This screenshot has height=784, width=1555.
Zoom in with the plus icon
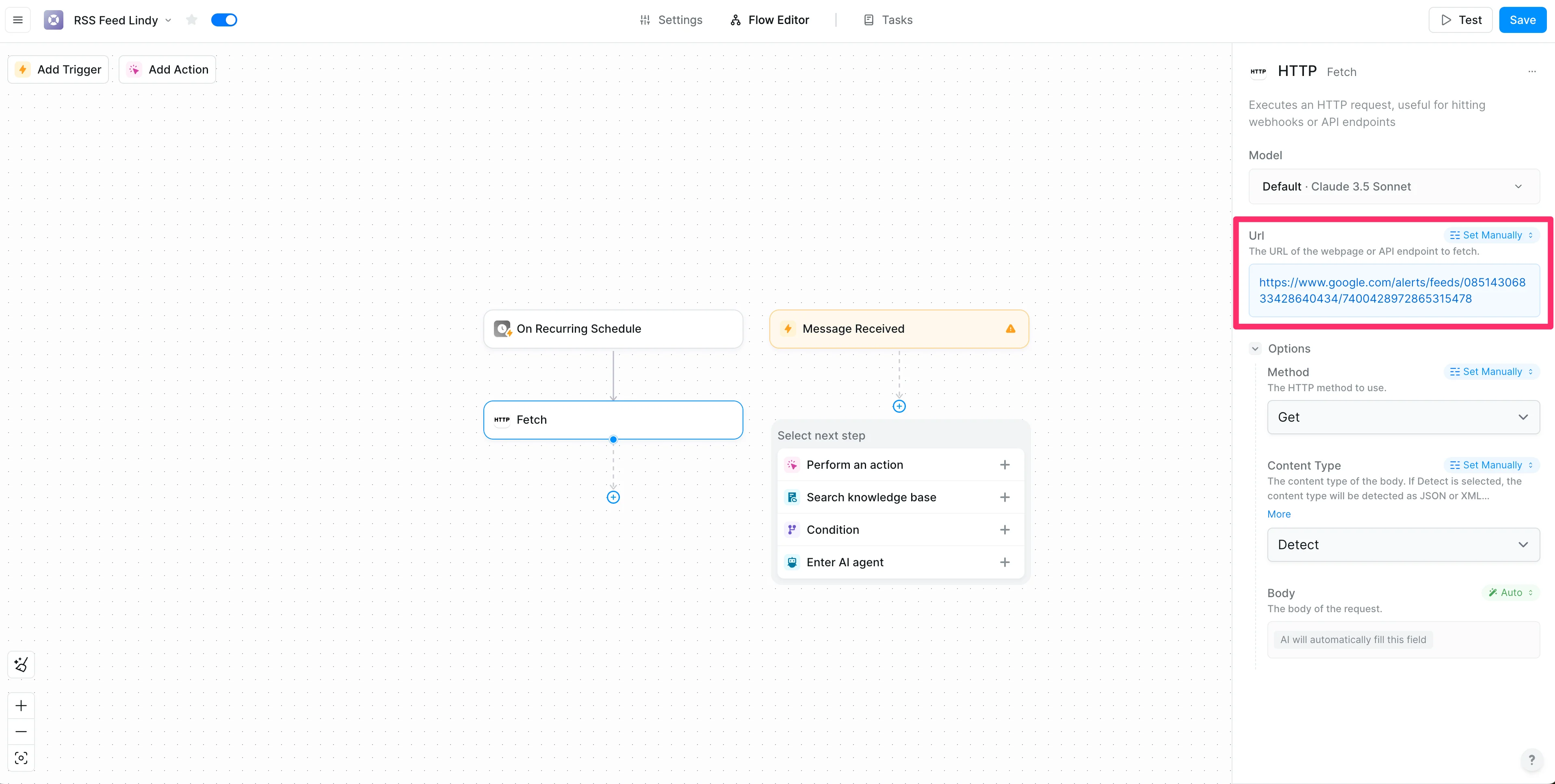[x=21, y=706]
